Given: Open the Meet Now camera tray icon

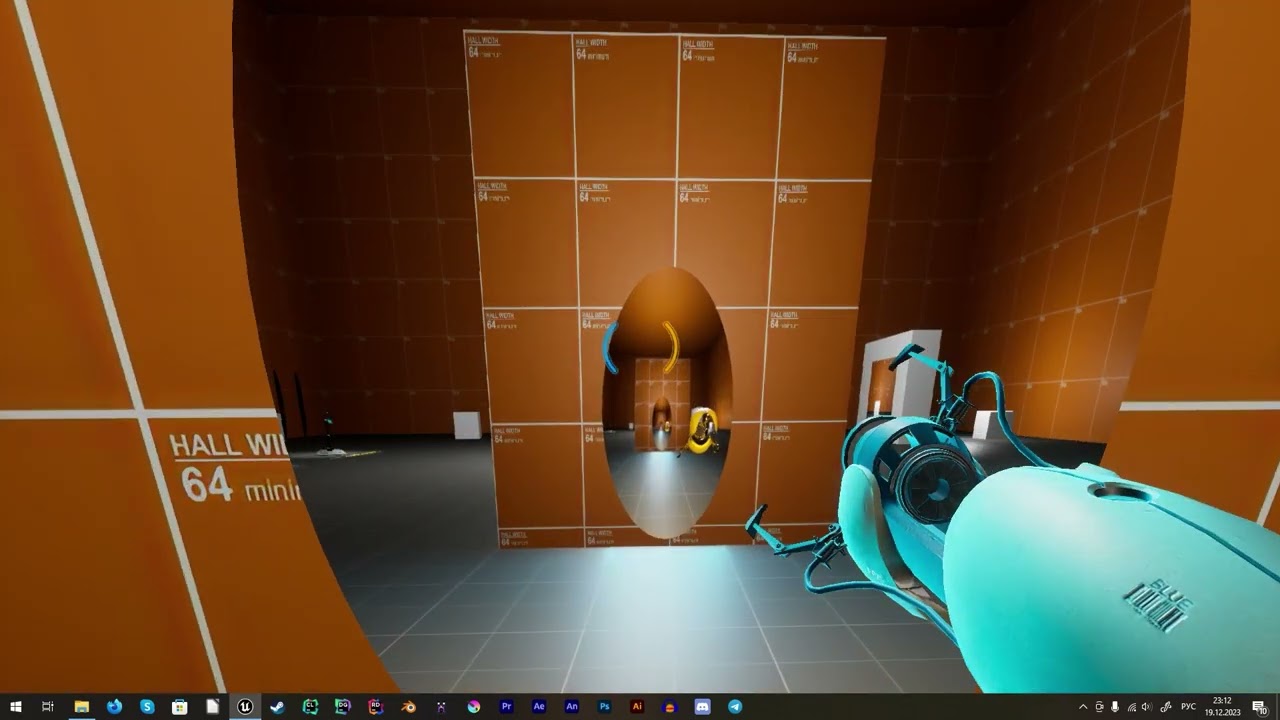Looking at the screenshot, I should 1099,707.
